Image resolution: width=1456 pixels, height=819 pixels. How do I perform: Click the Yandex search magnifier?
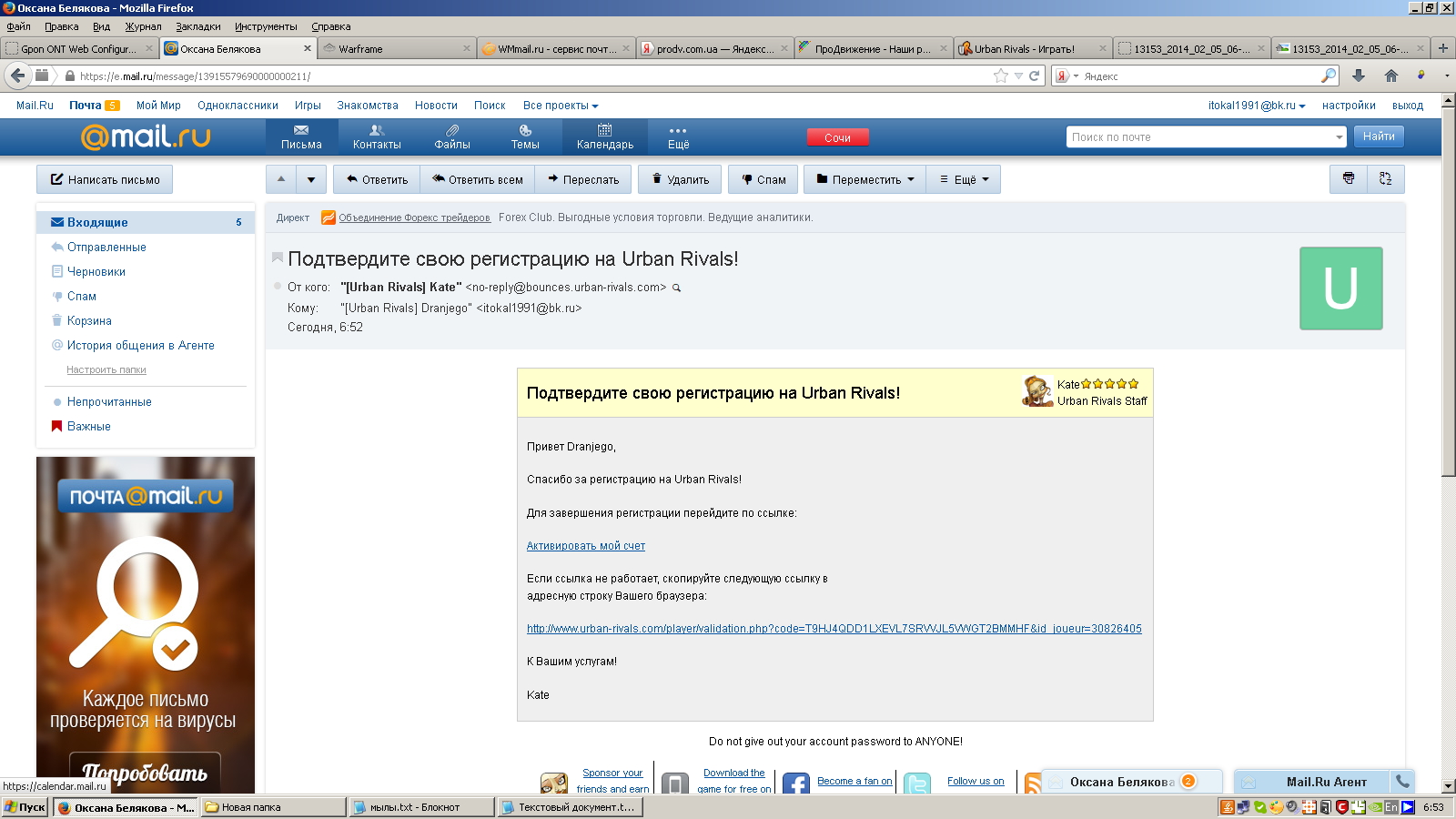(x=1329, y=76)
